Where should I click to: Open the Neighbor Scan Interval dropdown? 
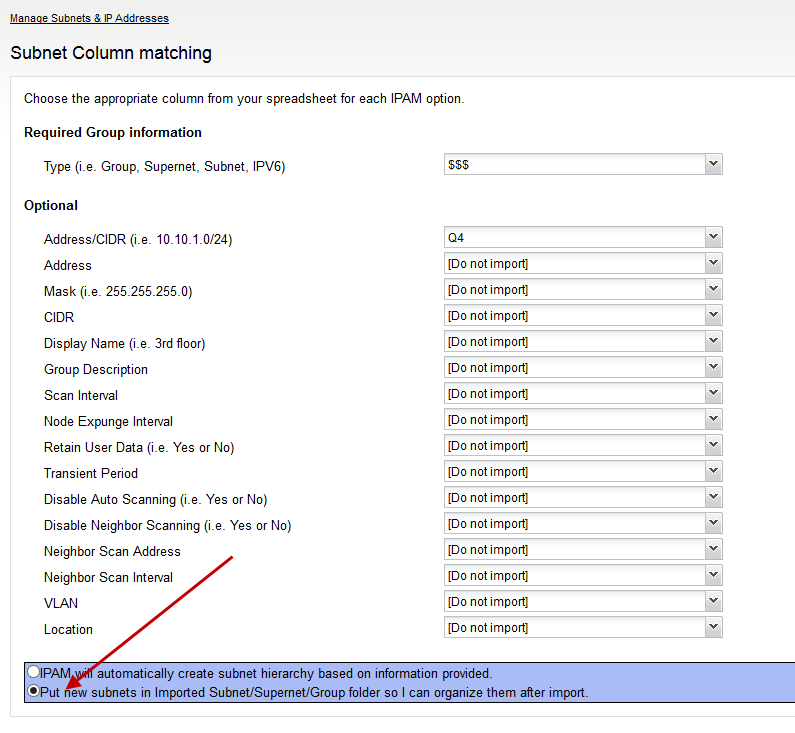click(x=583, y=576)
